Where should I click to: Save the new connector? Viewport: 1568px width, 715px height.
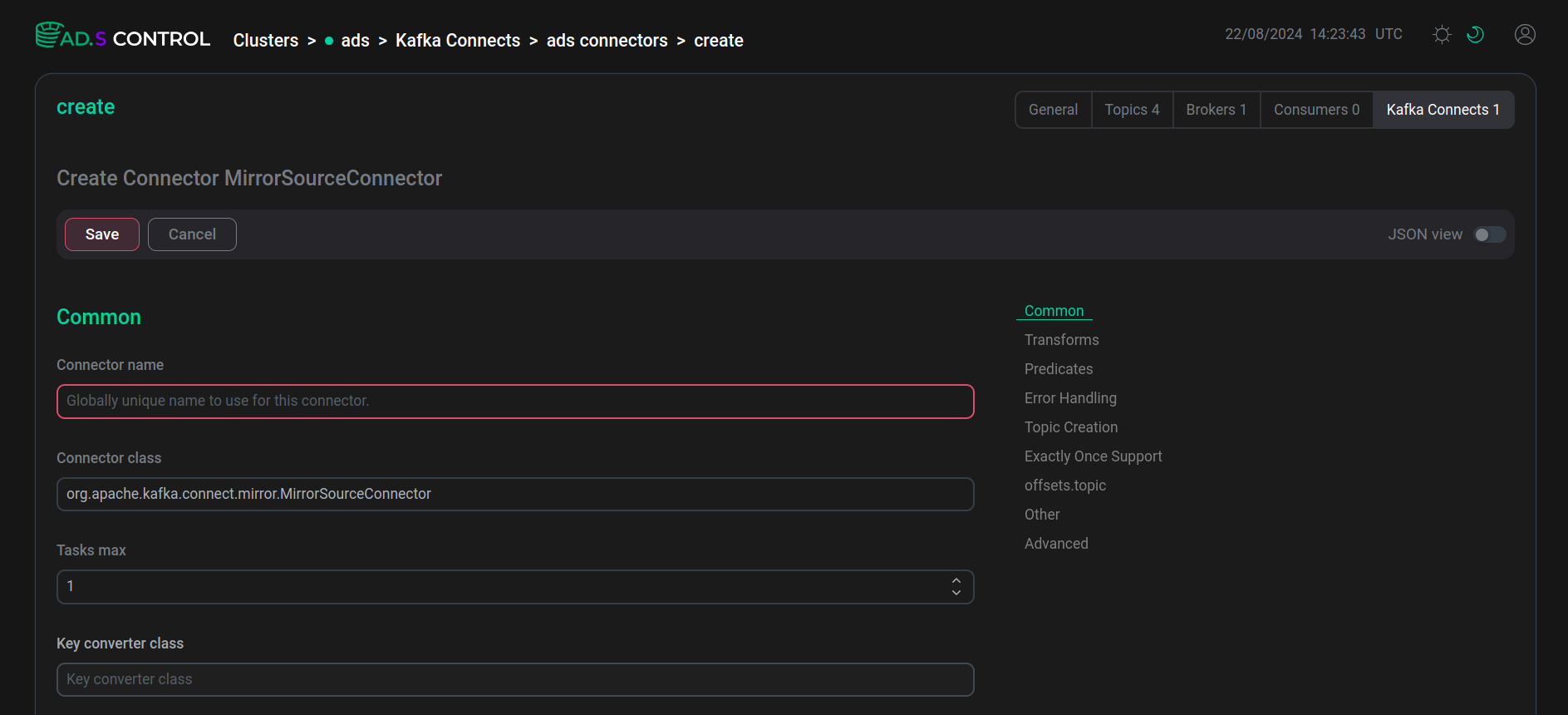[102, 234]
